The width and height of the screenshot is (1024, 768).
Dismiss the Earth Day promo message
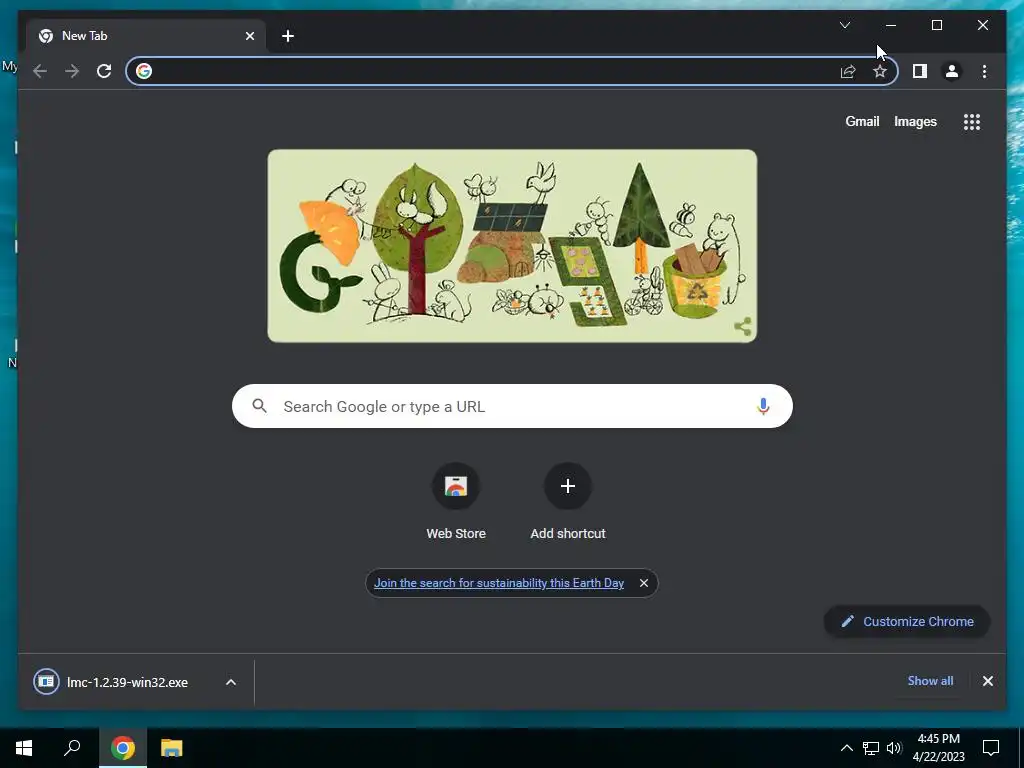pyautogui.click(x=644, y=583)
